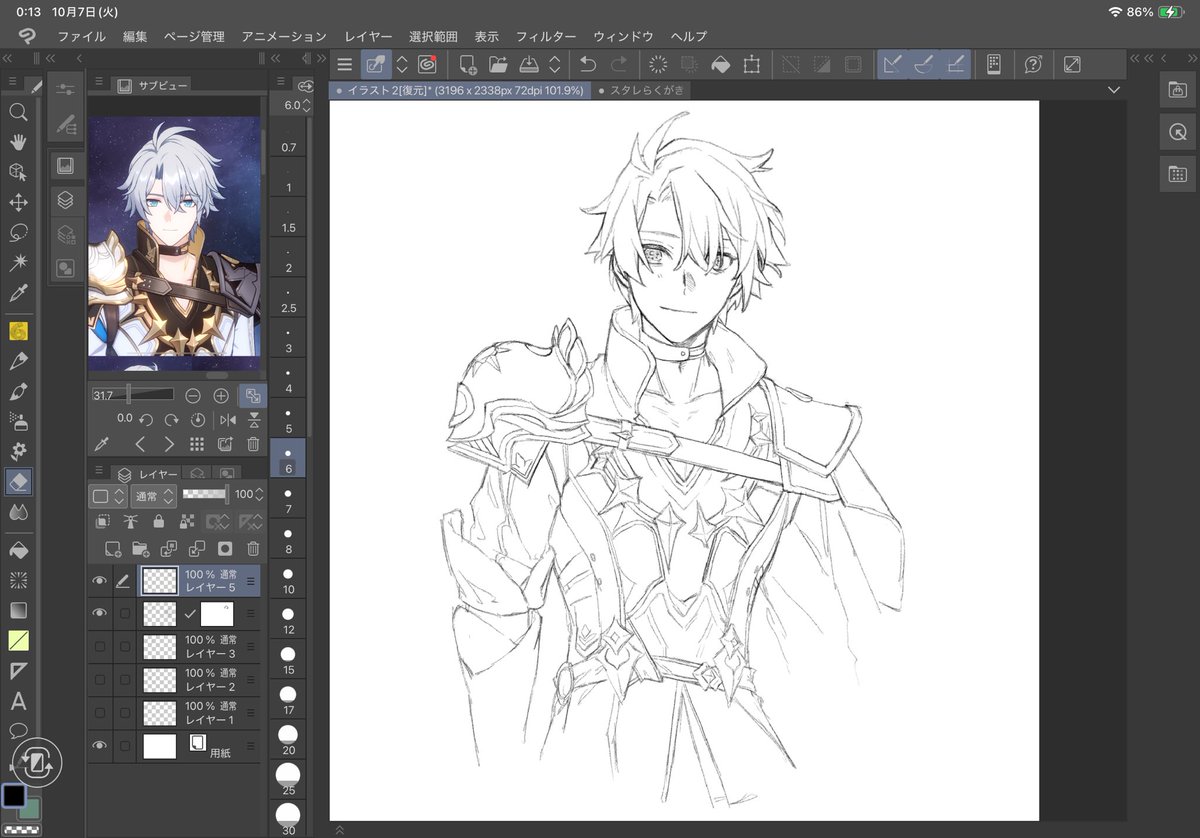Hide the 用紙 paper layer eye

click(x=99, y=745)
